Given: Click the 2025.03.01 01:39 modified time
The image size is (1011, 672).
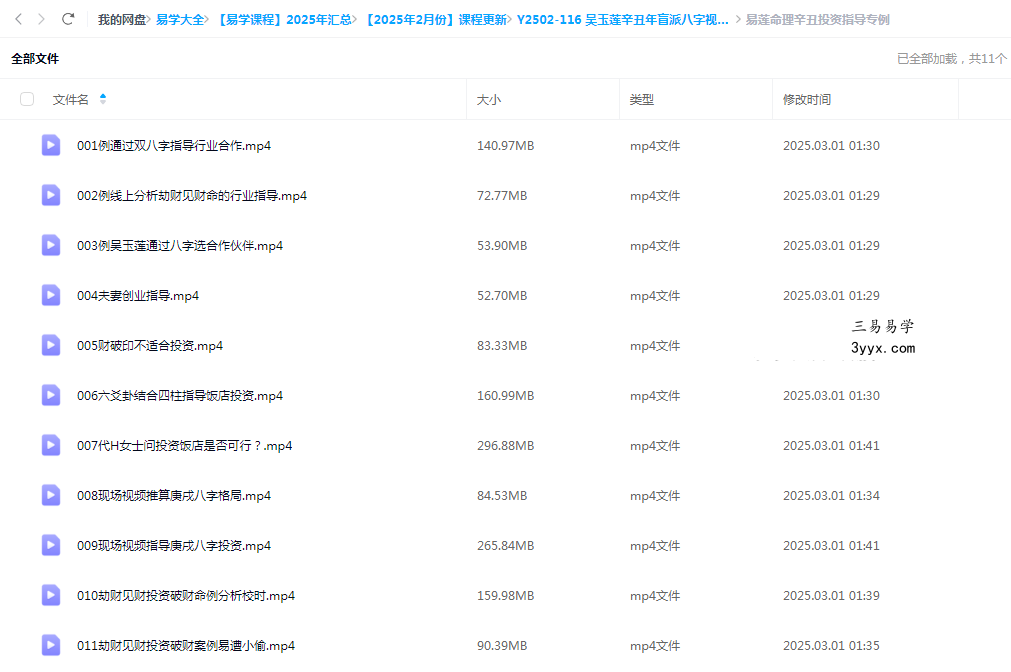Looking at the screenshot, I should tap(831, 595).
